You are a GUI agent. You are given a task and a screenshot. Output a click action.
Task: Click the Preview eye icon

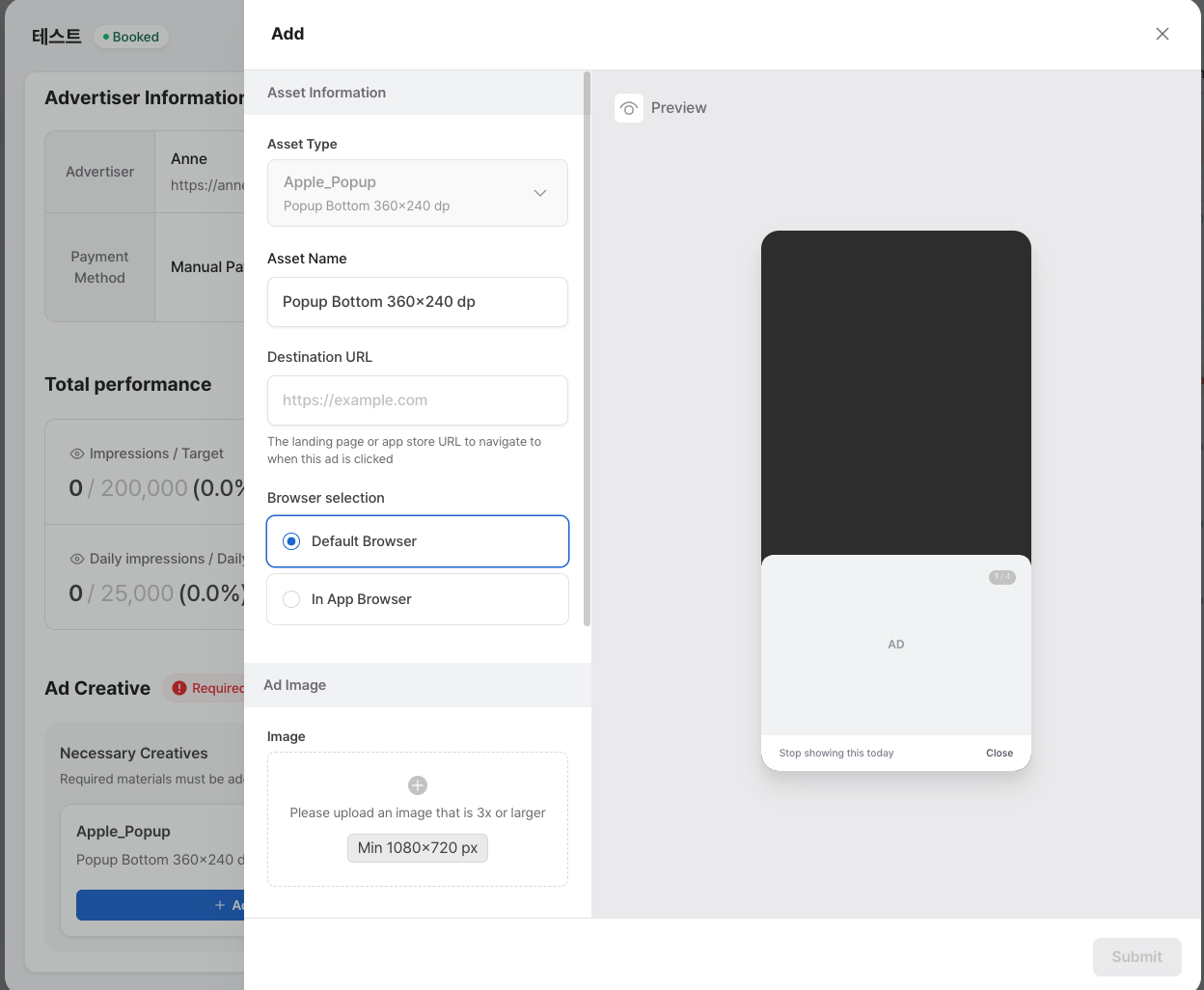[629, 108]
